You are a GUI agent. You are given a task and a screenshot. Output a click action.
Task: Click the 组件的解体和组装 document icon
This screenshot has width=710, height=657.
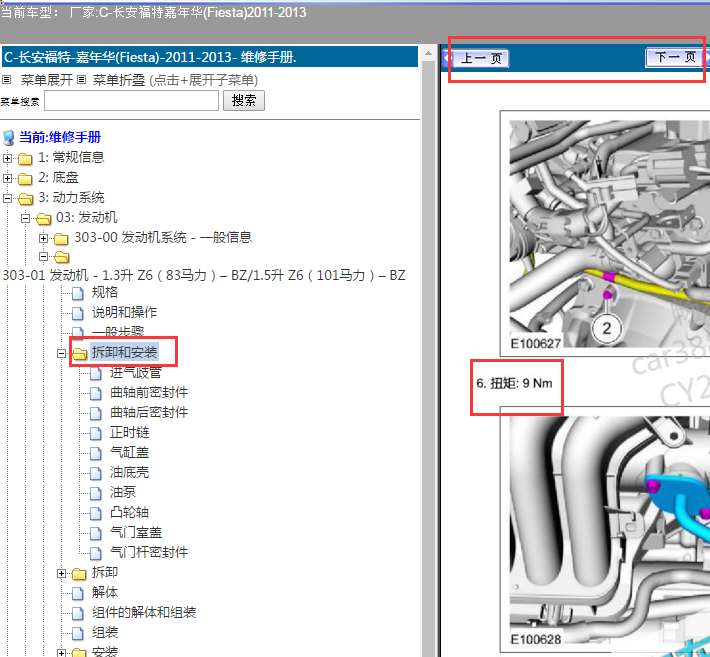coord(78,614)
